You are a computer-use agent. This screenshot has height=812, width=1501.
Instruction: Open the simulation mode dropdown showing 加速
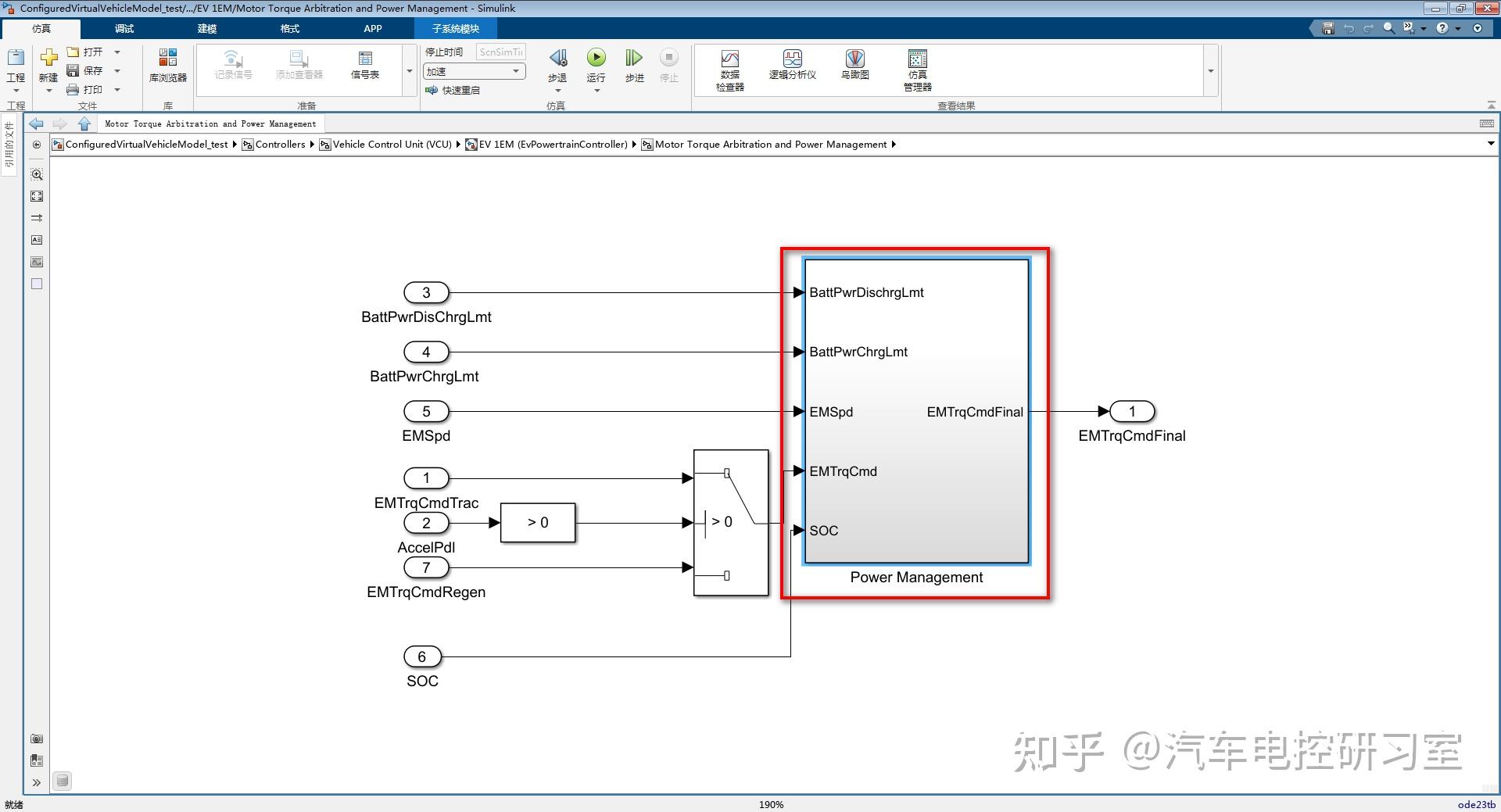coord(516,70)
